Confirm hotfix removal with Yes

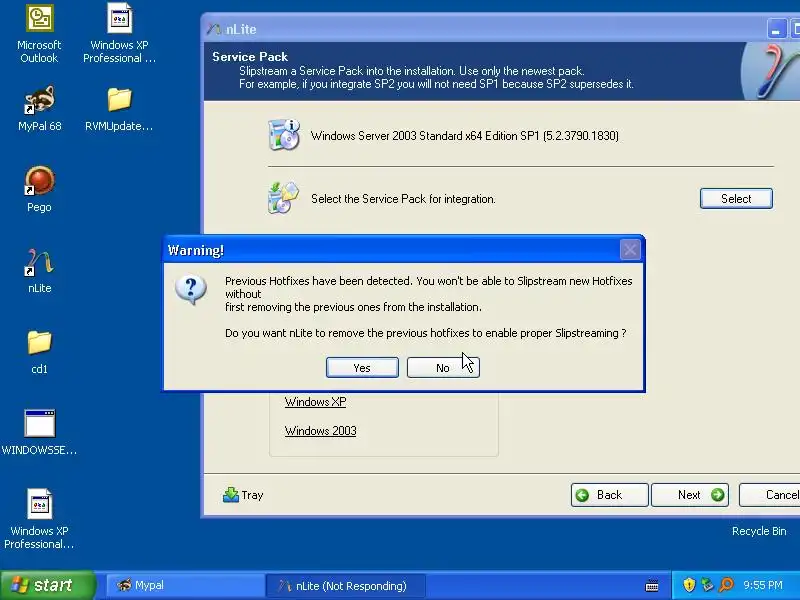tap(362, 368)
